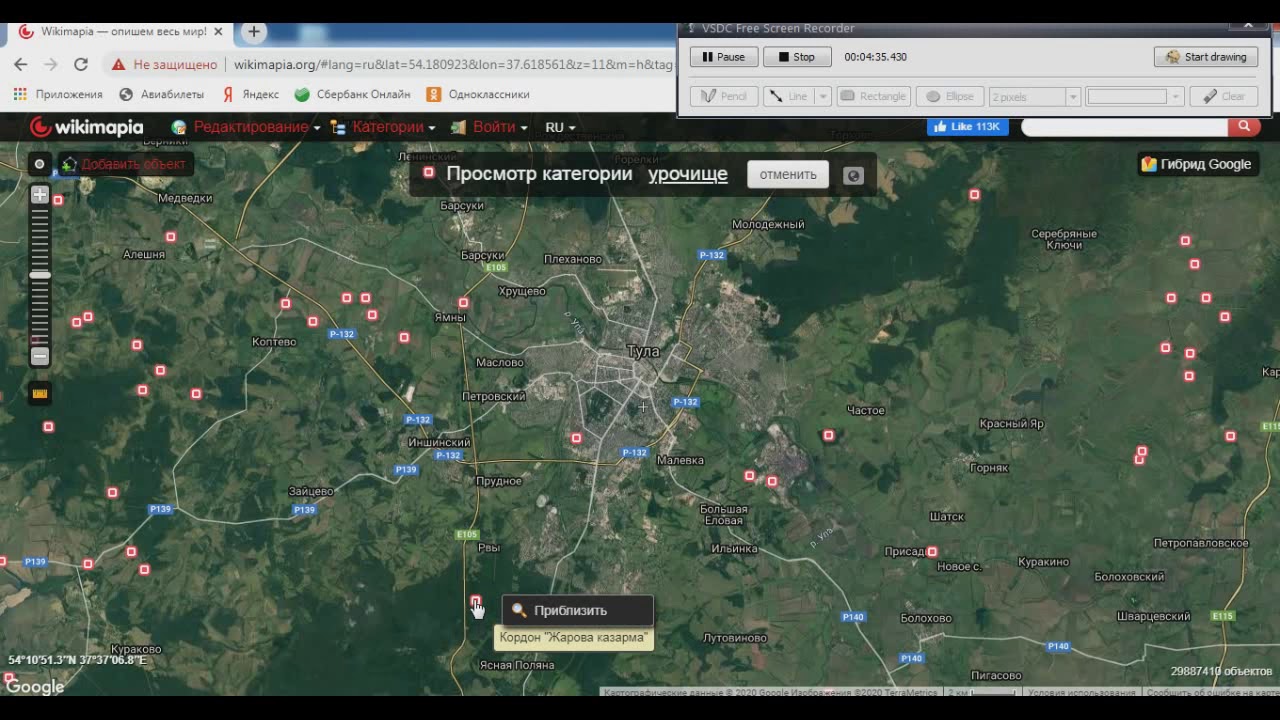
Task: Click the search magnifier button
Action: click(x=1243, y=126)
